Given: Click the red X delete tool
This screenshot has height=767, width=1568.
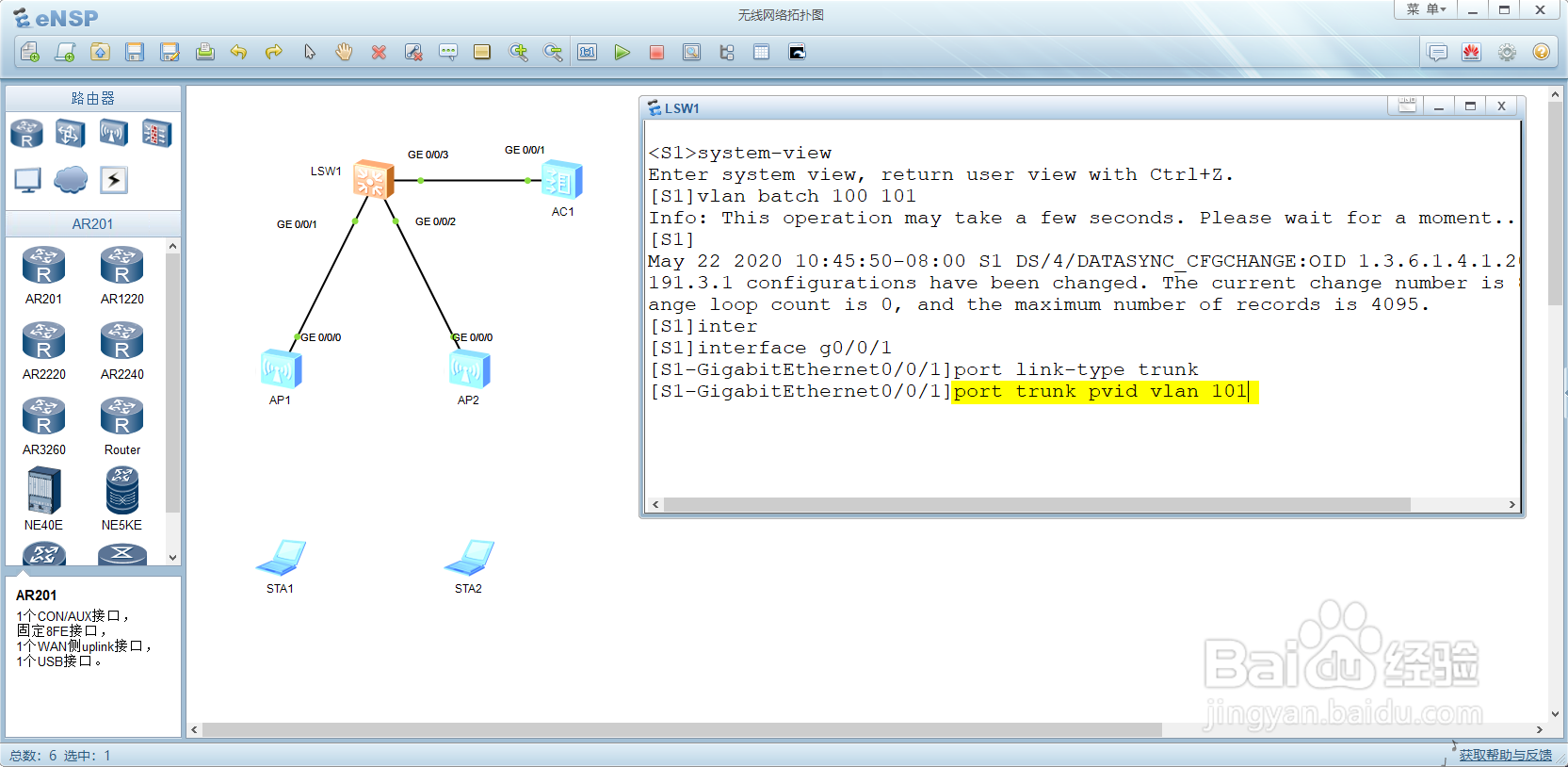Looking at the screenshot, I should click(x=379, y=52).
